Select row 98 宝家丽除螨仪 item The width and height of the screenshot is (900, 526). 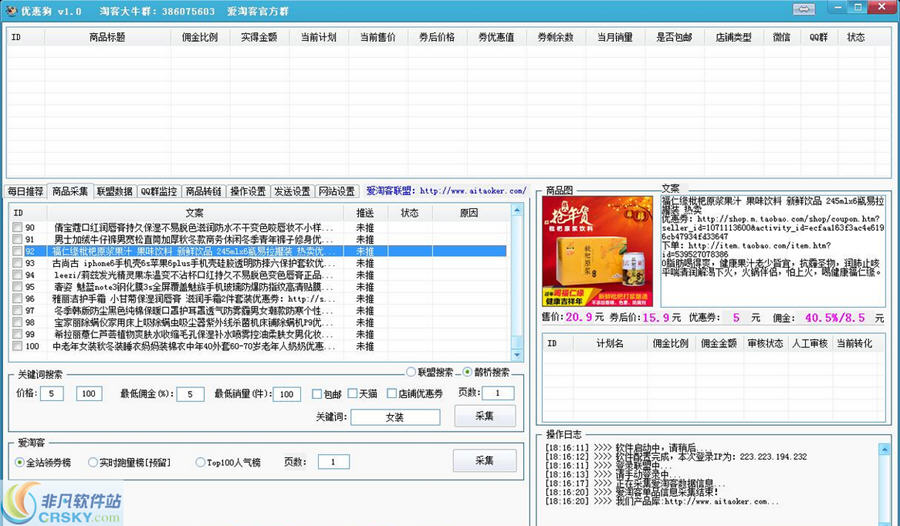pos(259,323)
